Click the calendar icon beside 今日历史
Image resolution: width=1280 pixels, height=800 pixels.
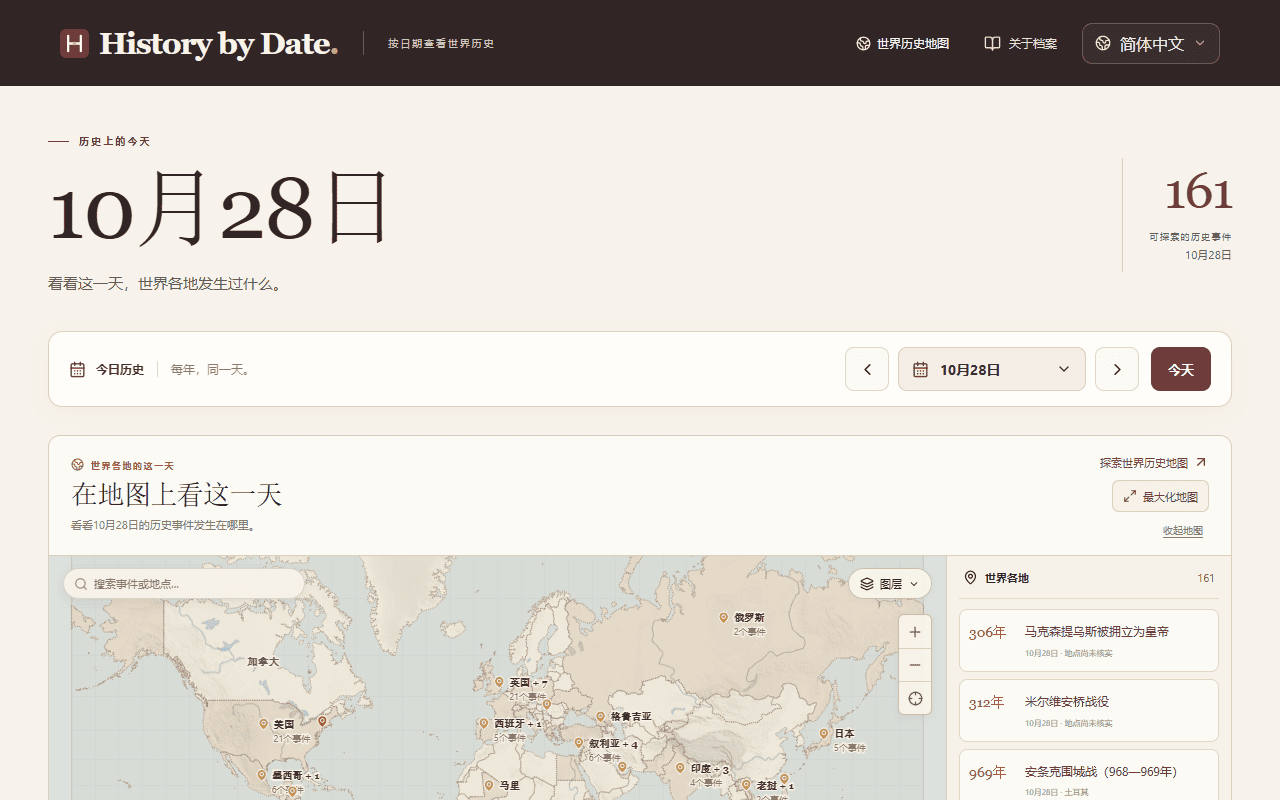[x=77, y=369]
